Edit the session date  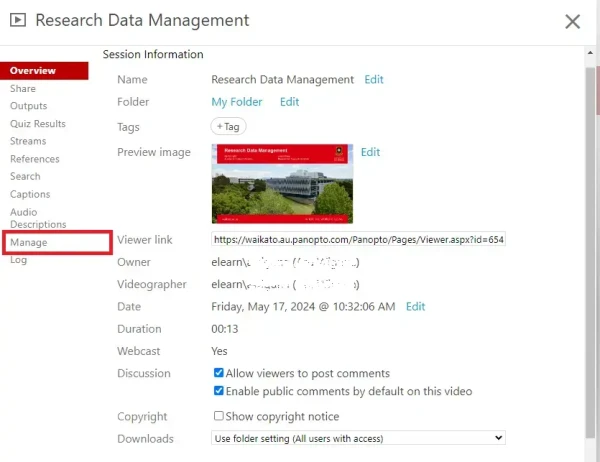point(415,307)
